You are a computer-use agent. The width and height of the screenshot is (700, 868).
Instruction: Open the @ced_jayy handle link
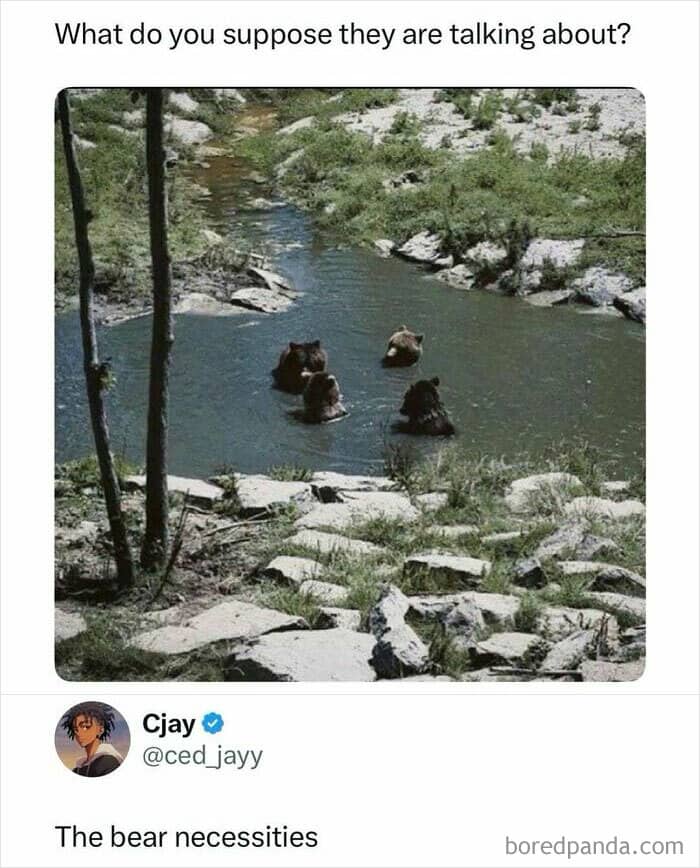click(x=203, y=756)
